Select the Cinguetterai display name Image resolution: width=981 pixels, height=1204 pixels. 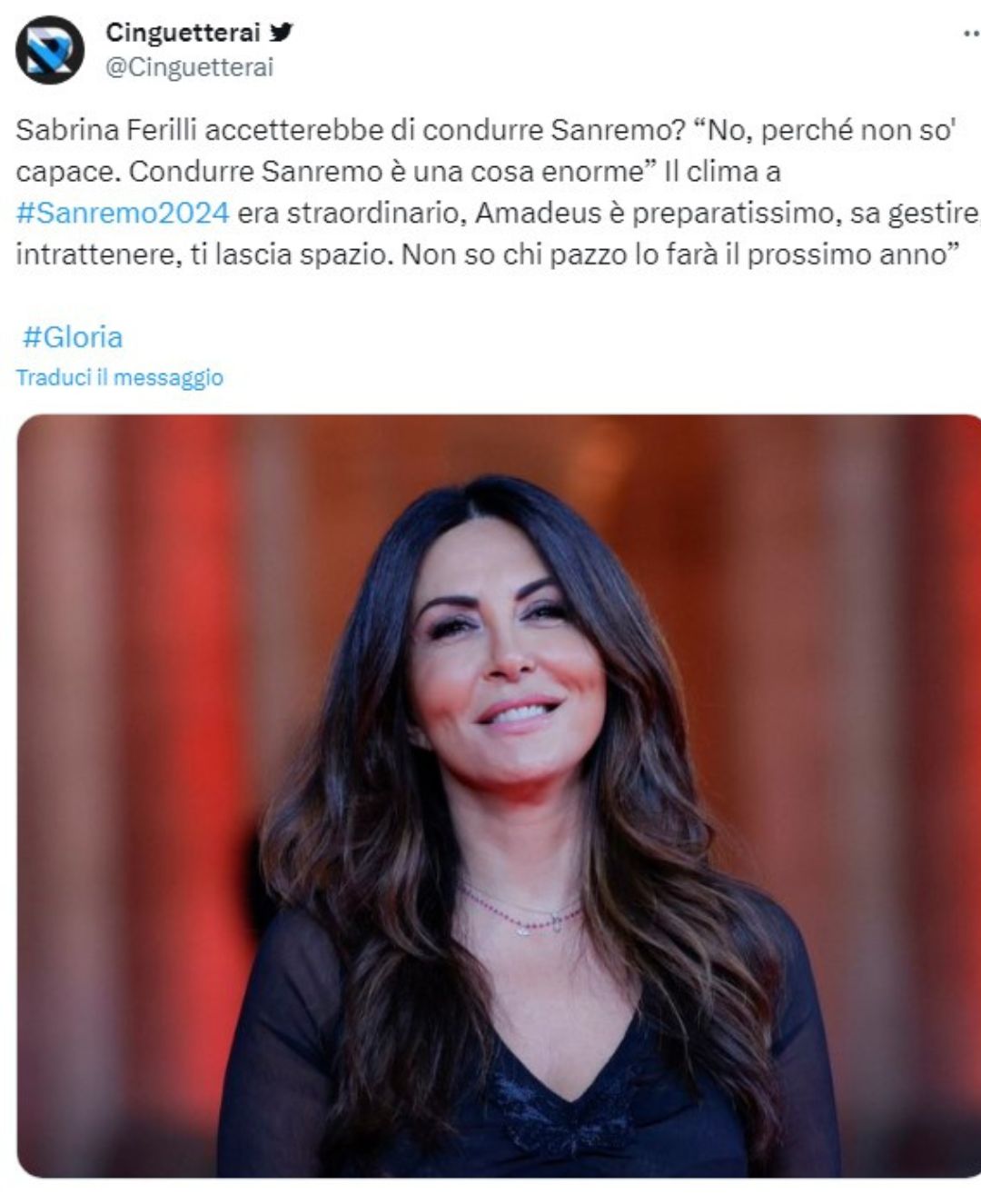(x=183, y=32)
